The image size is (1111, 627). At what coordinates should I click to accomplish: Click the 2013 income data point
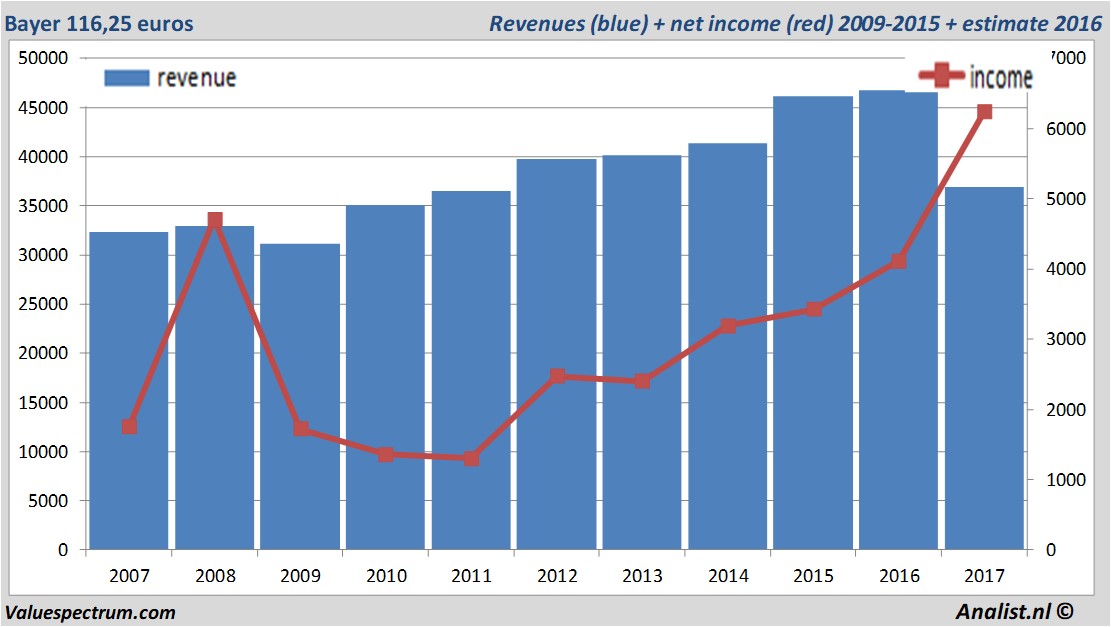coord(642,380)
